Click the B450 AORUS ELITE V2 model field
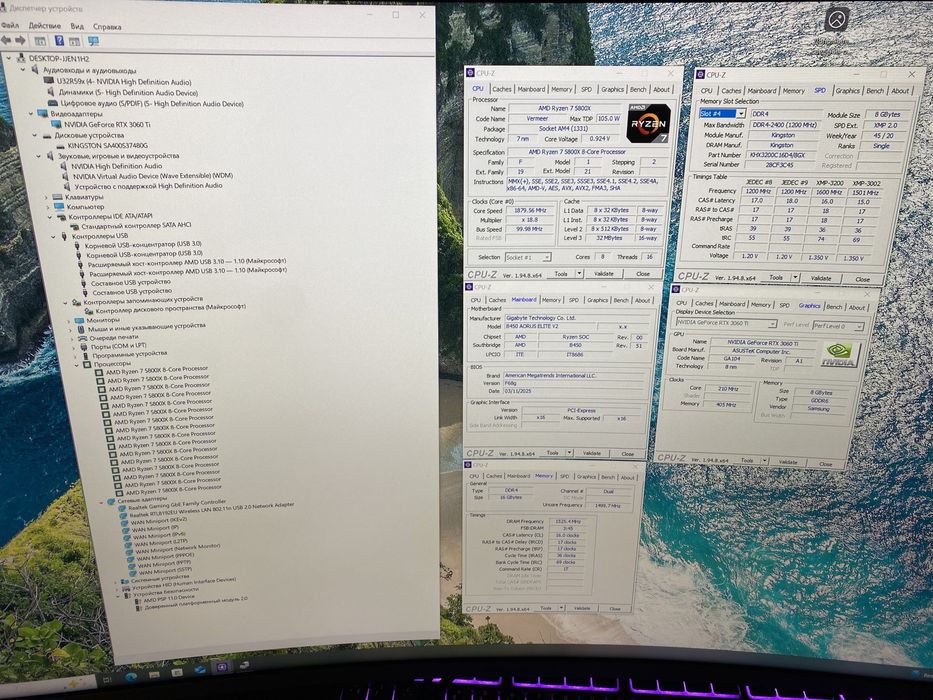This screenshot has height=700, width=933. tap(550, 327)
